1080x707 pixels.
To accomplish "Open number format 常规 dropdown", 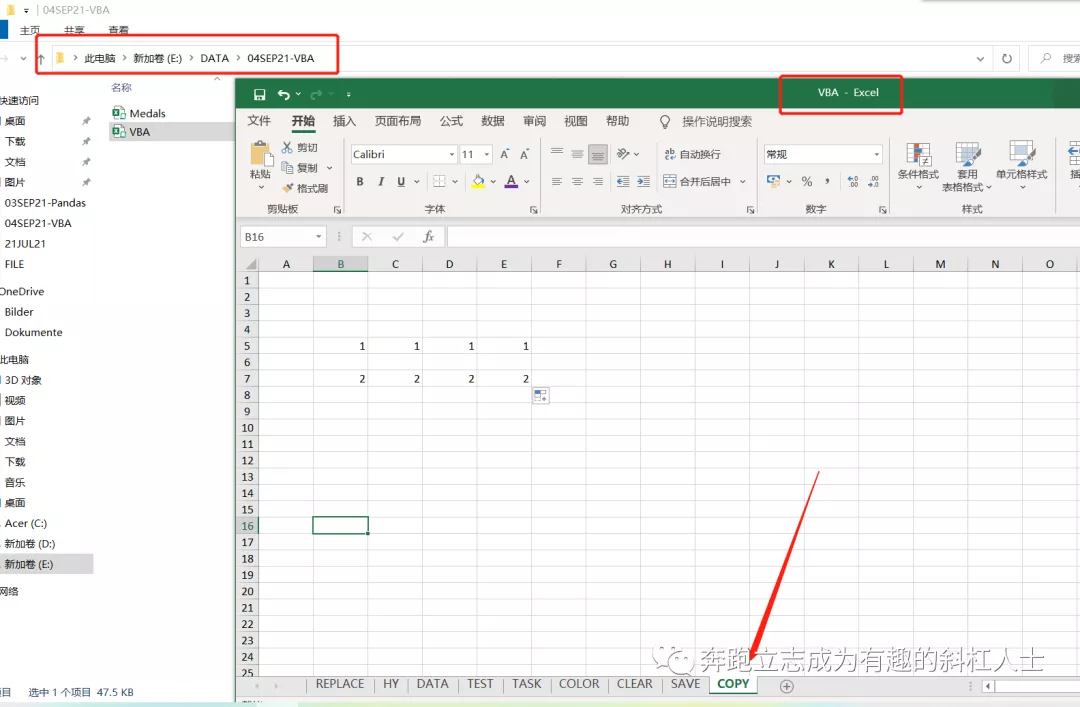I will [x=877, y=154].
